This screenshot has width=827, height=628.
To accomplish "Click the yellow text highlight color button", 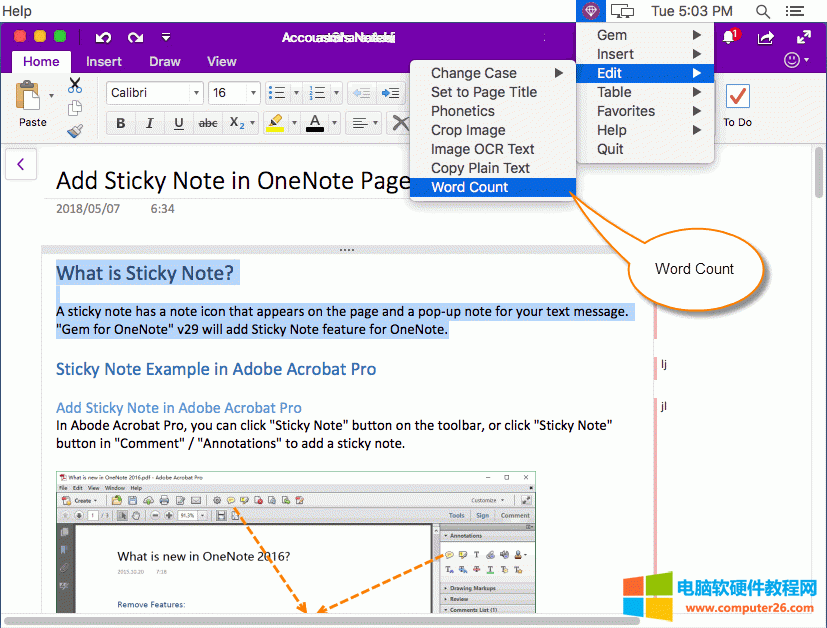I will coord(275,124).
